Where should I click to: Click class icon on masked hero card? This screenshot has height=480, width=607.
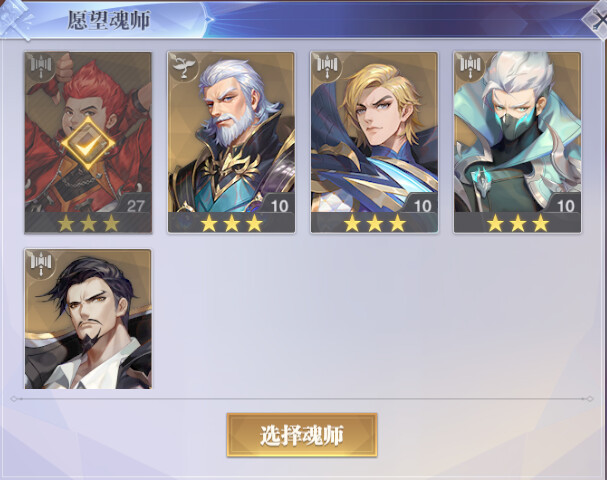coord(470,67)
